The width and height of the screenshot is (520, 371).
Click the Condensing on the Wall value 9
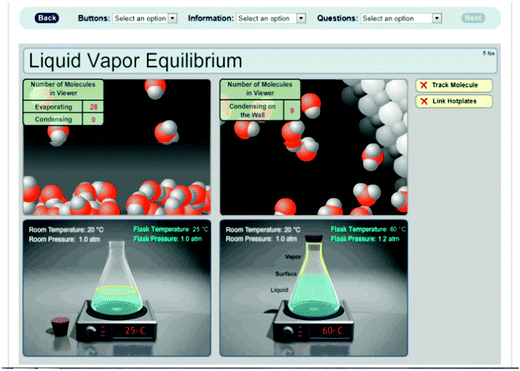[x=292, y=111]
